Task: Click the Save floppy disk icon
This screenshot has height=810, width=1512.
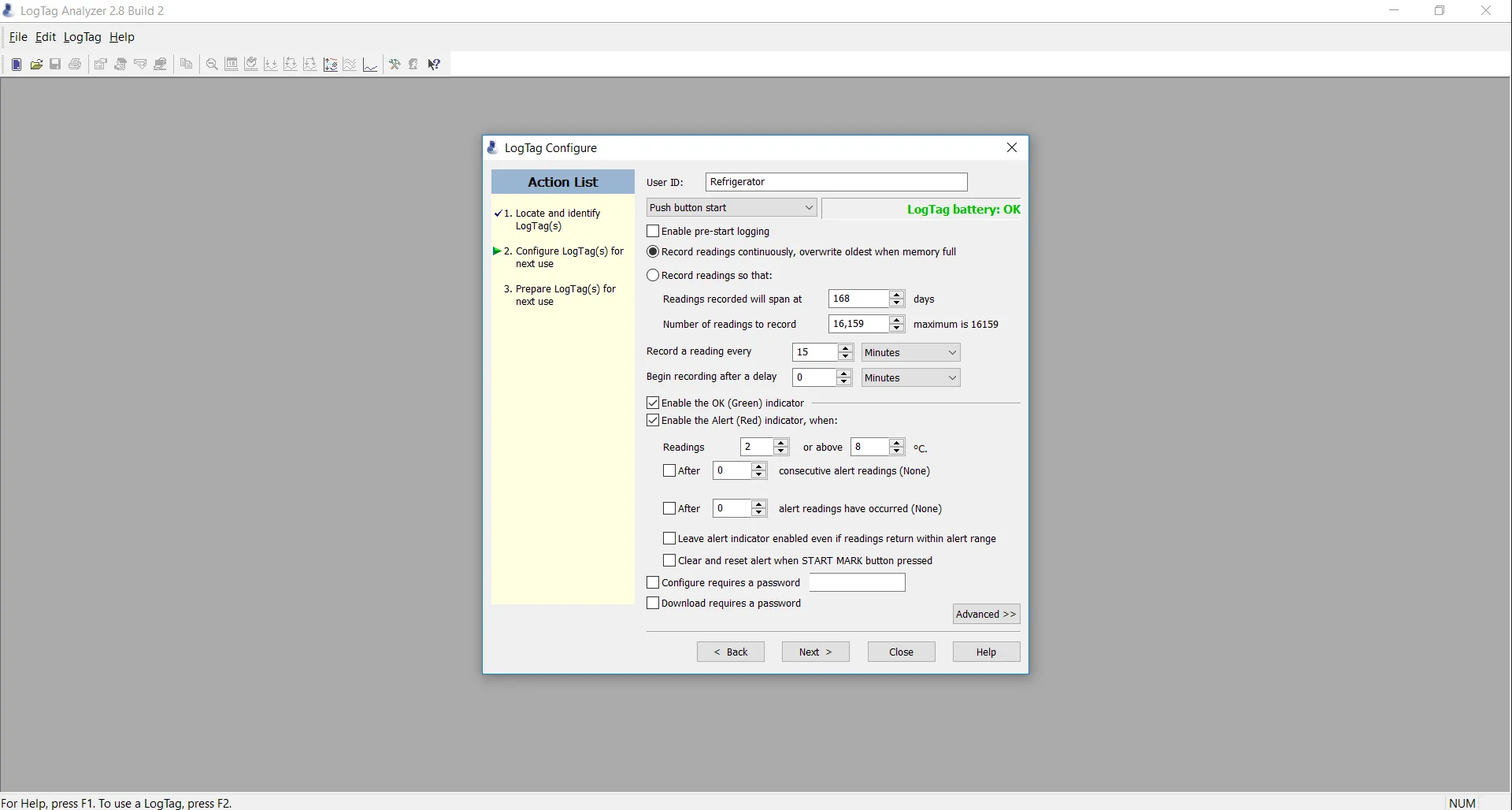Action: click(55, 65)
